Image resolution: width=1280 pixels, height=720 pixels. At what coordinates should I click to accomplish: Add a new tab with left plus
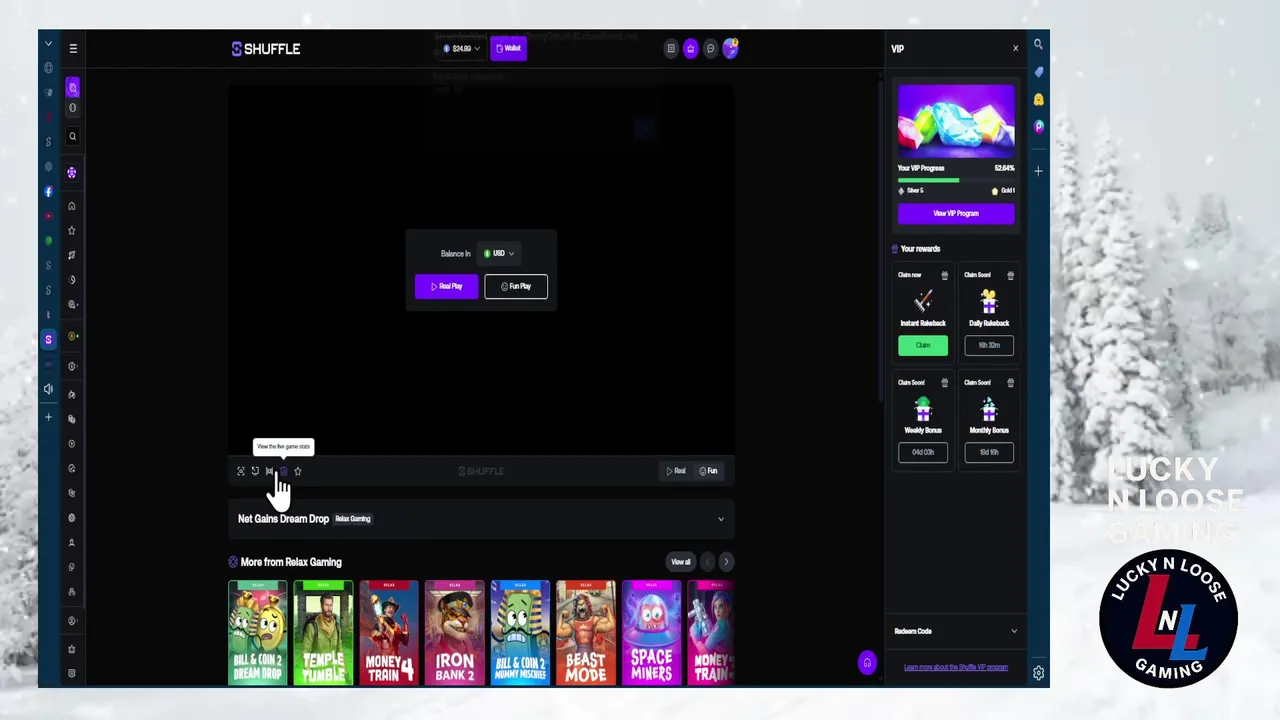(x=48, y=417)
